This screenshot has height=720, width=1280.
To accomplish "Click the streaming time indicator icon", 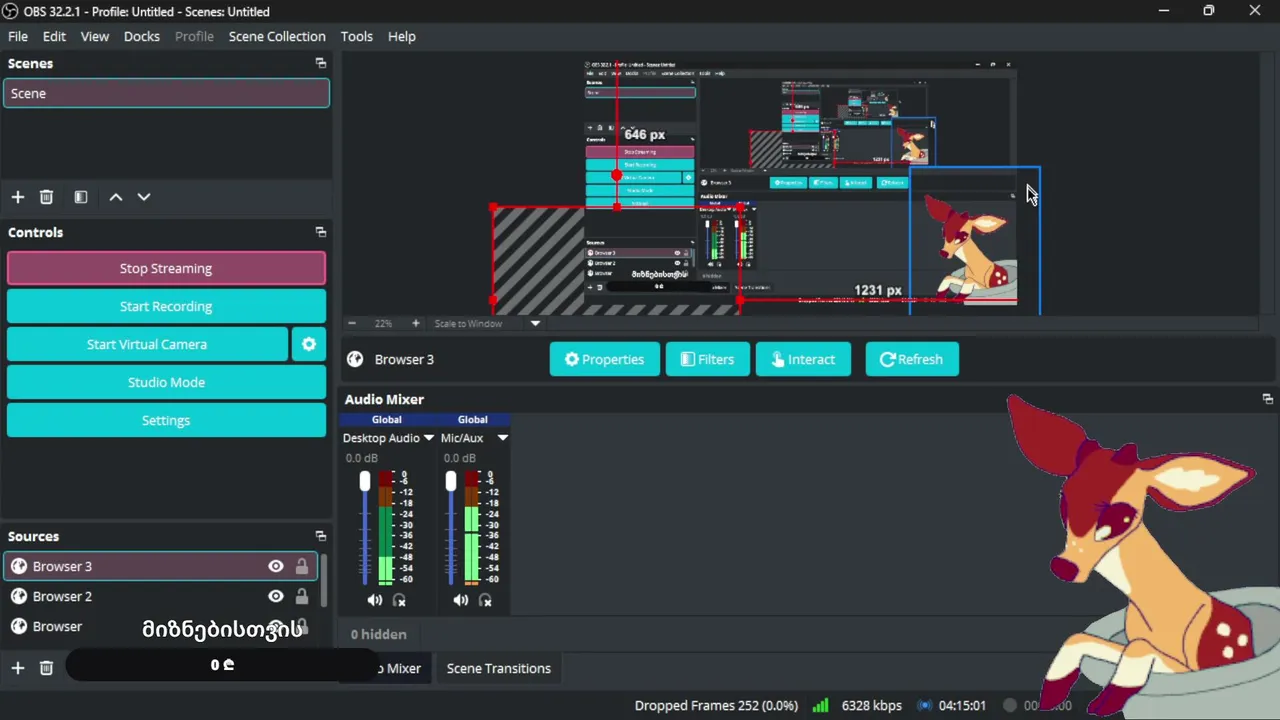I will click(x=925, y=705).
